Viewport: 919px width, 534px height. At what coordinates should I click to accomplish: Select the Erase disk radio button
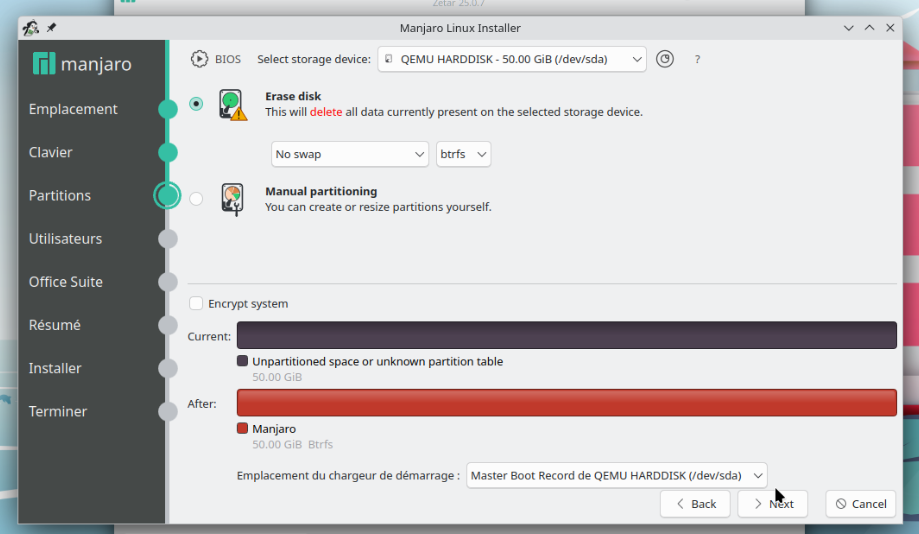pyautogui.click(x=196, y=104)
